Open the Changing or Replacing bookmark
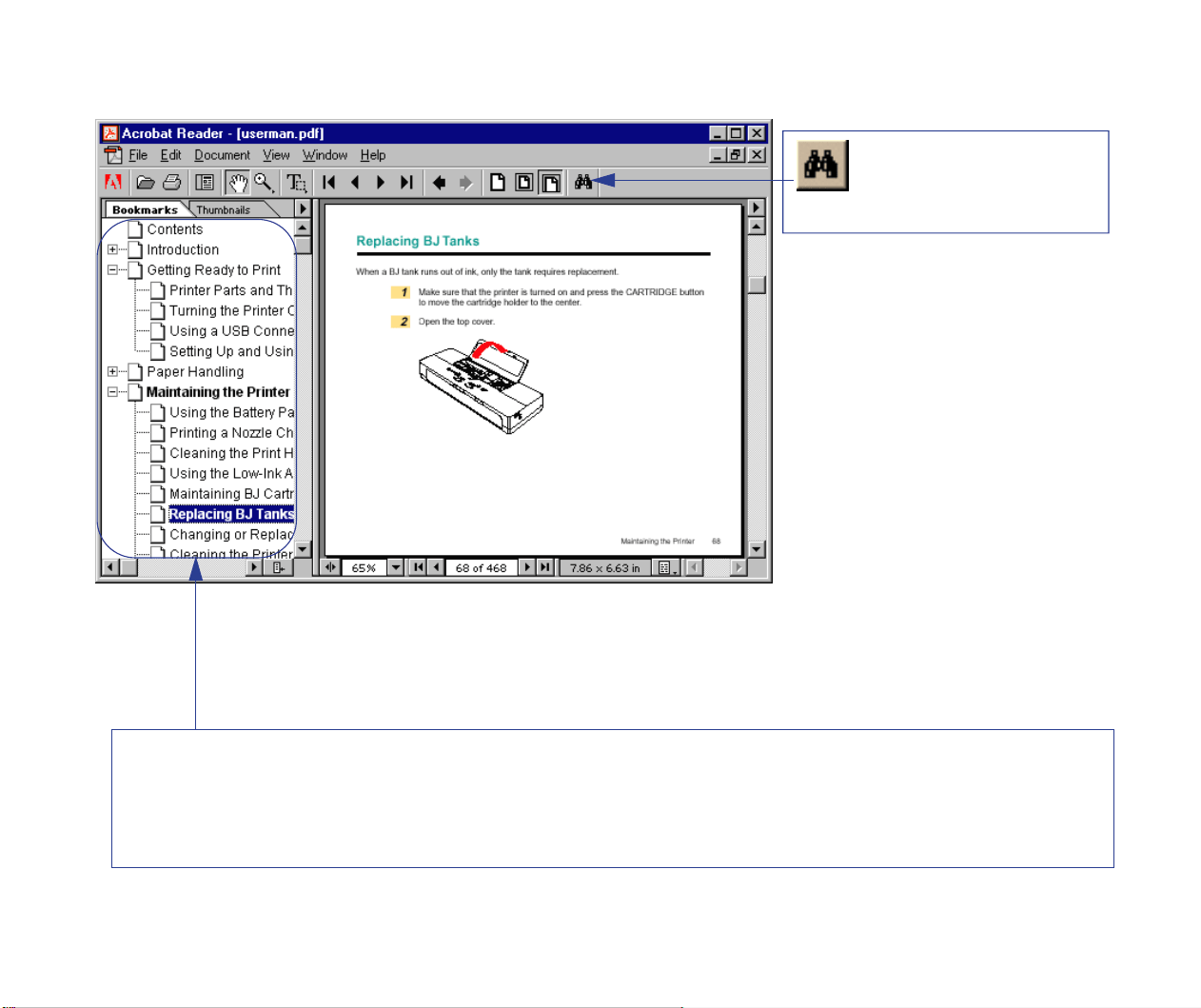This screenshot has height=1008, width=1201. [x=232, y=534]
